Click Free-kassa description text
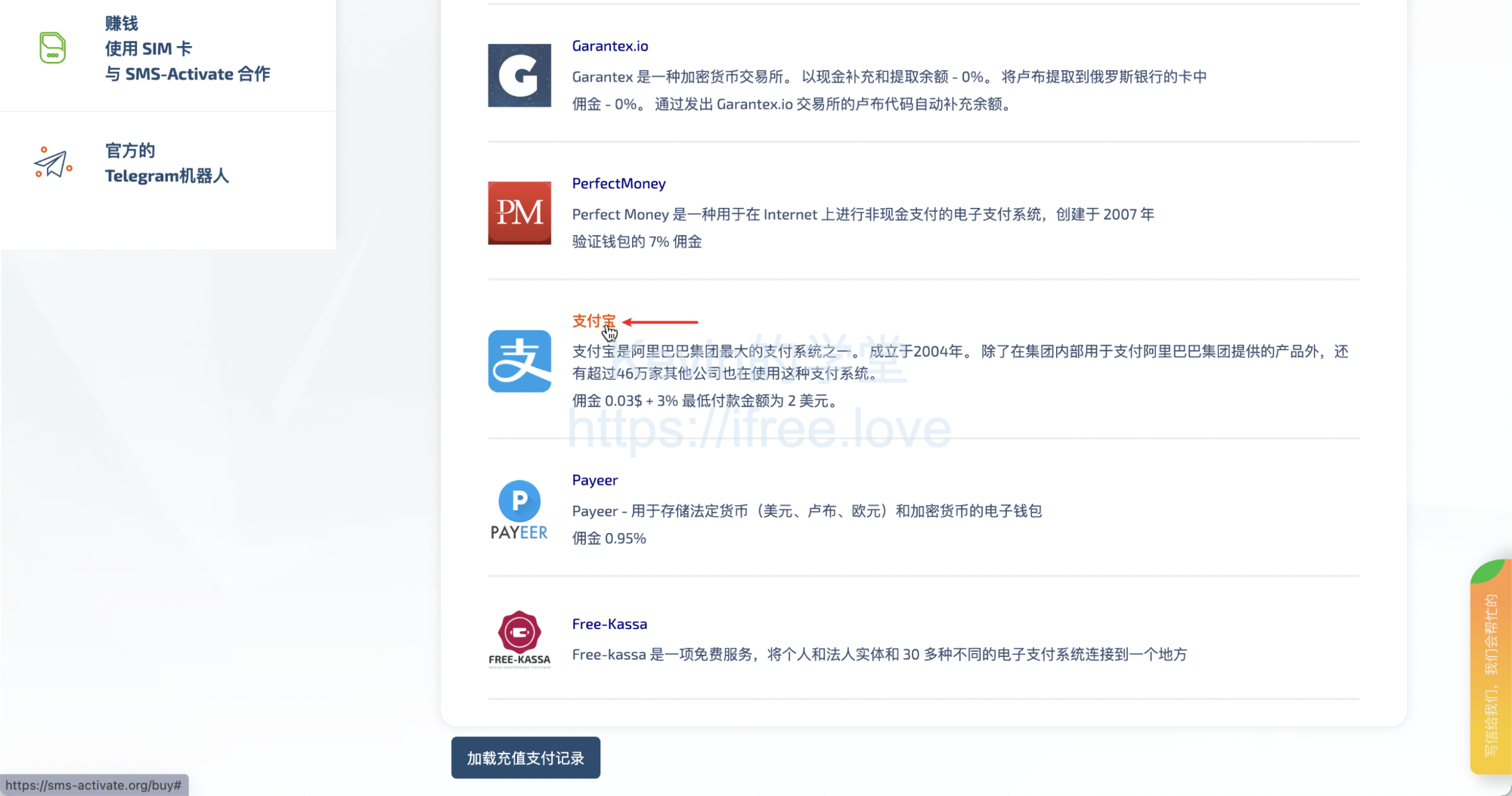This screenshot has height=796, width=1512. pyautogui.click(x=879, y=655)
